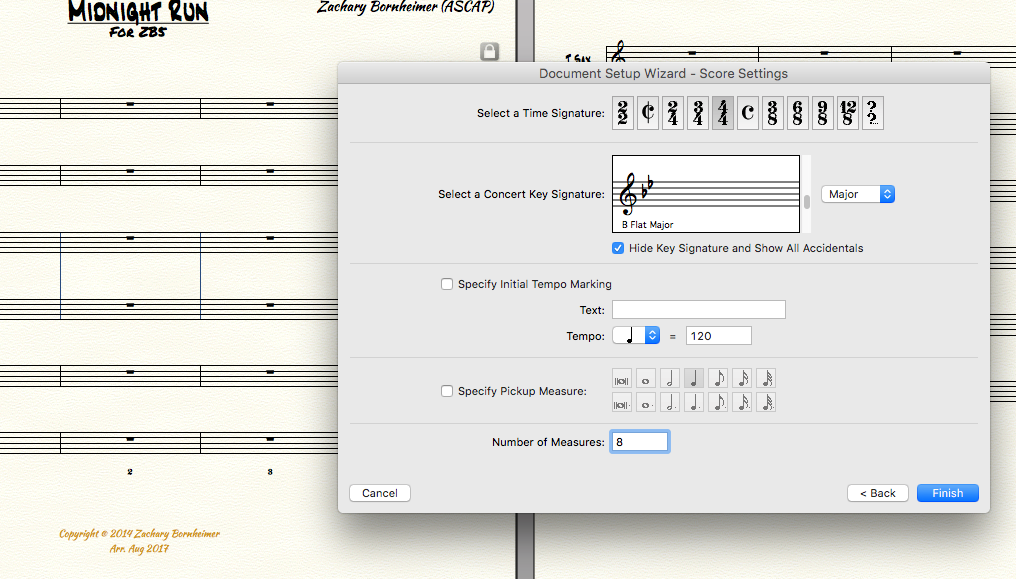
Task: Choose the custom '?' time signature
Action: 873,114
